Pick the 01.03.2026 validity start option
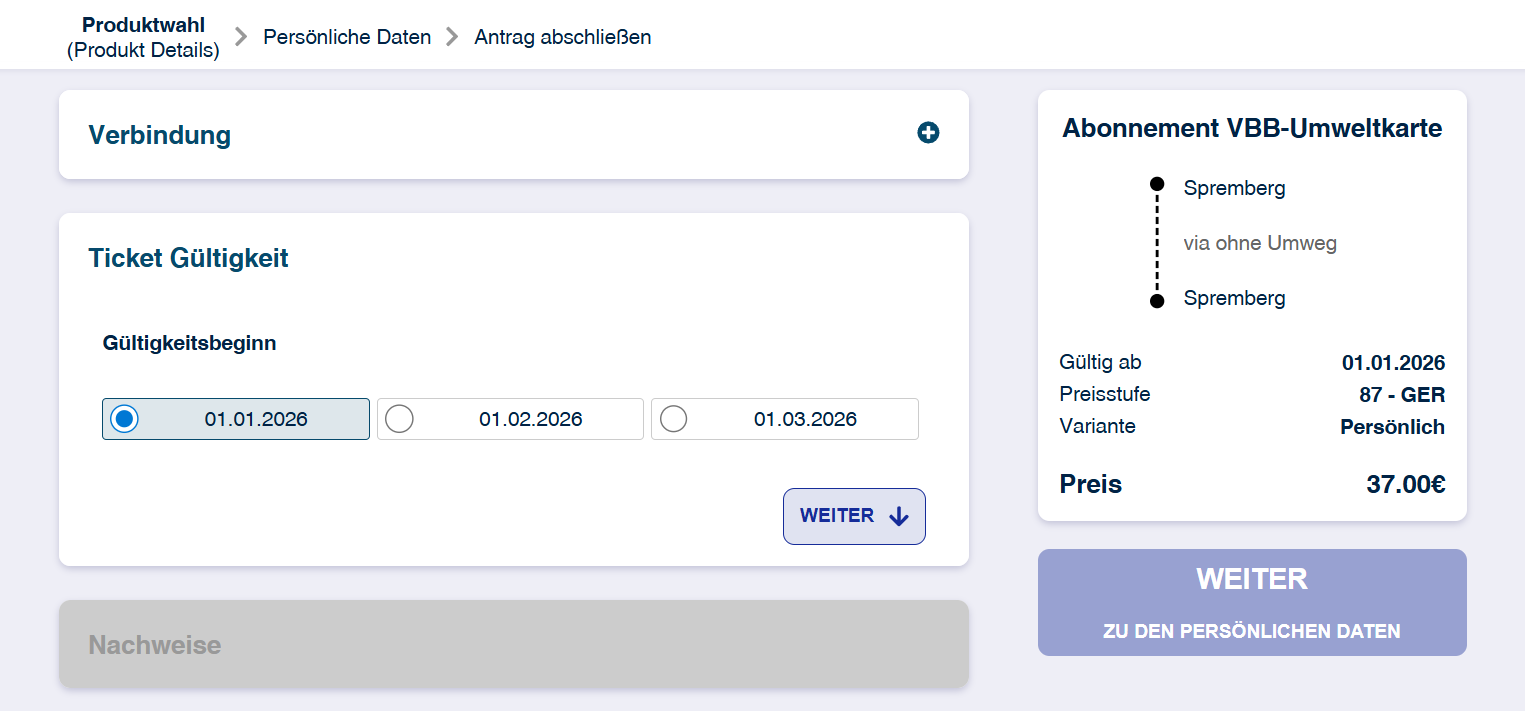 [x=674, y=419]
